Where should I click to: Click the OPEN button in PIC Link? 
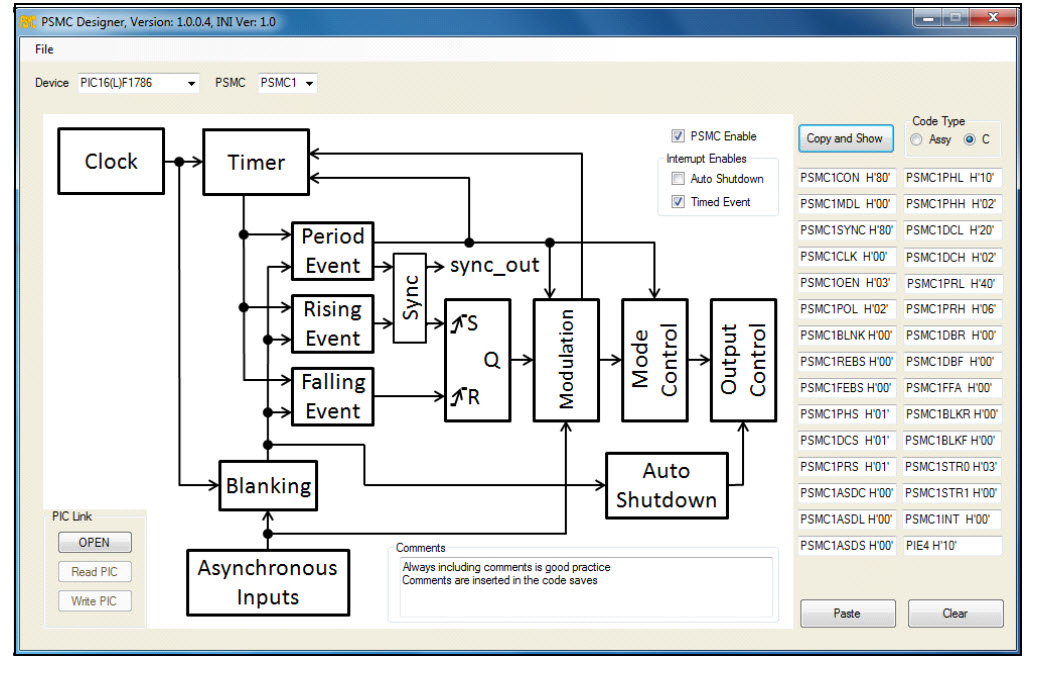(95, 543)
